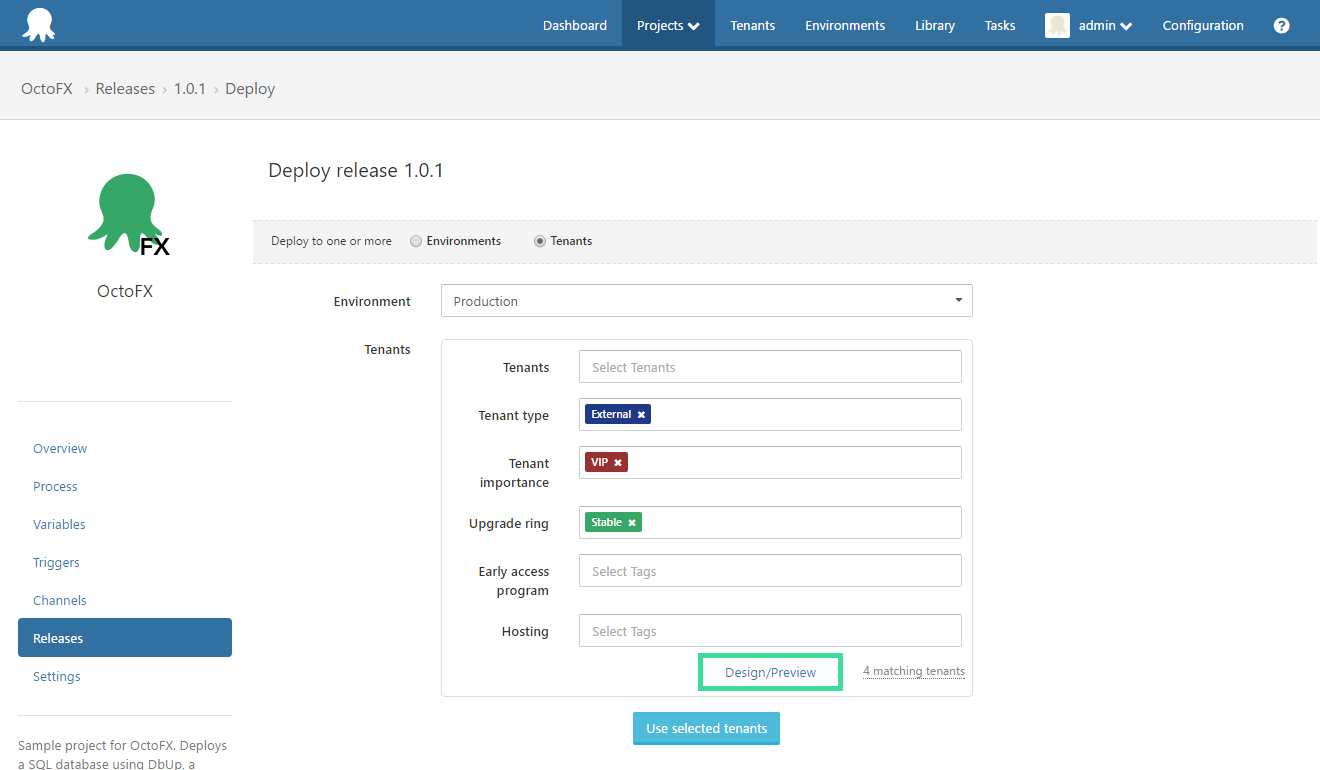Select the Environments radio button
This screenshot has width=1320, height=770.
(415, 240)
